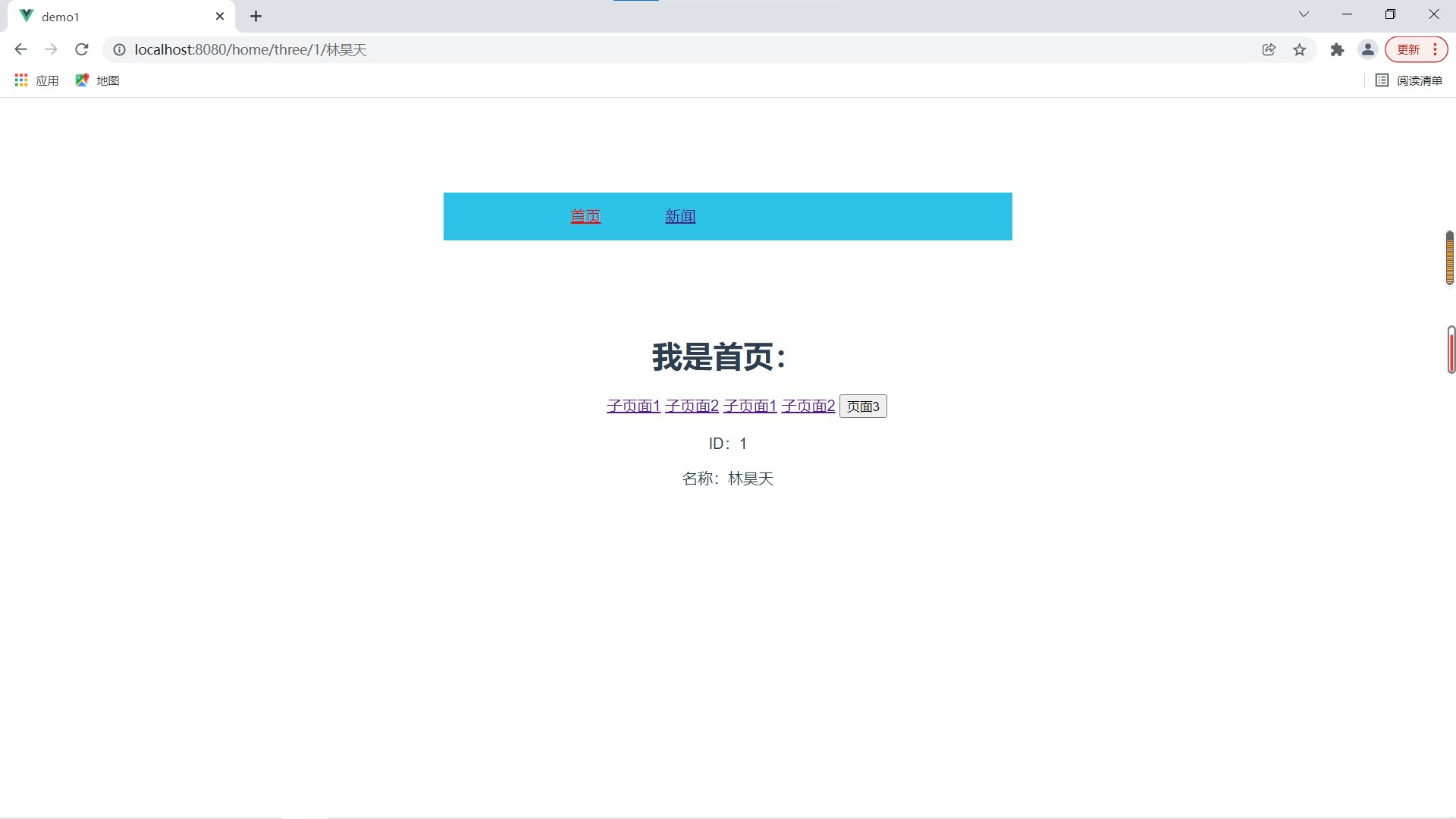Navigate to 首页 link
Image resolution: width=1456 pixels, height=819 pixels.
[585, 216]
